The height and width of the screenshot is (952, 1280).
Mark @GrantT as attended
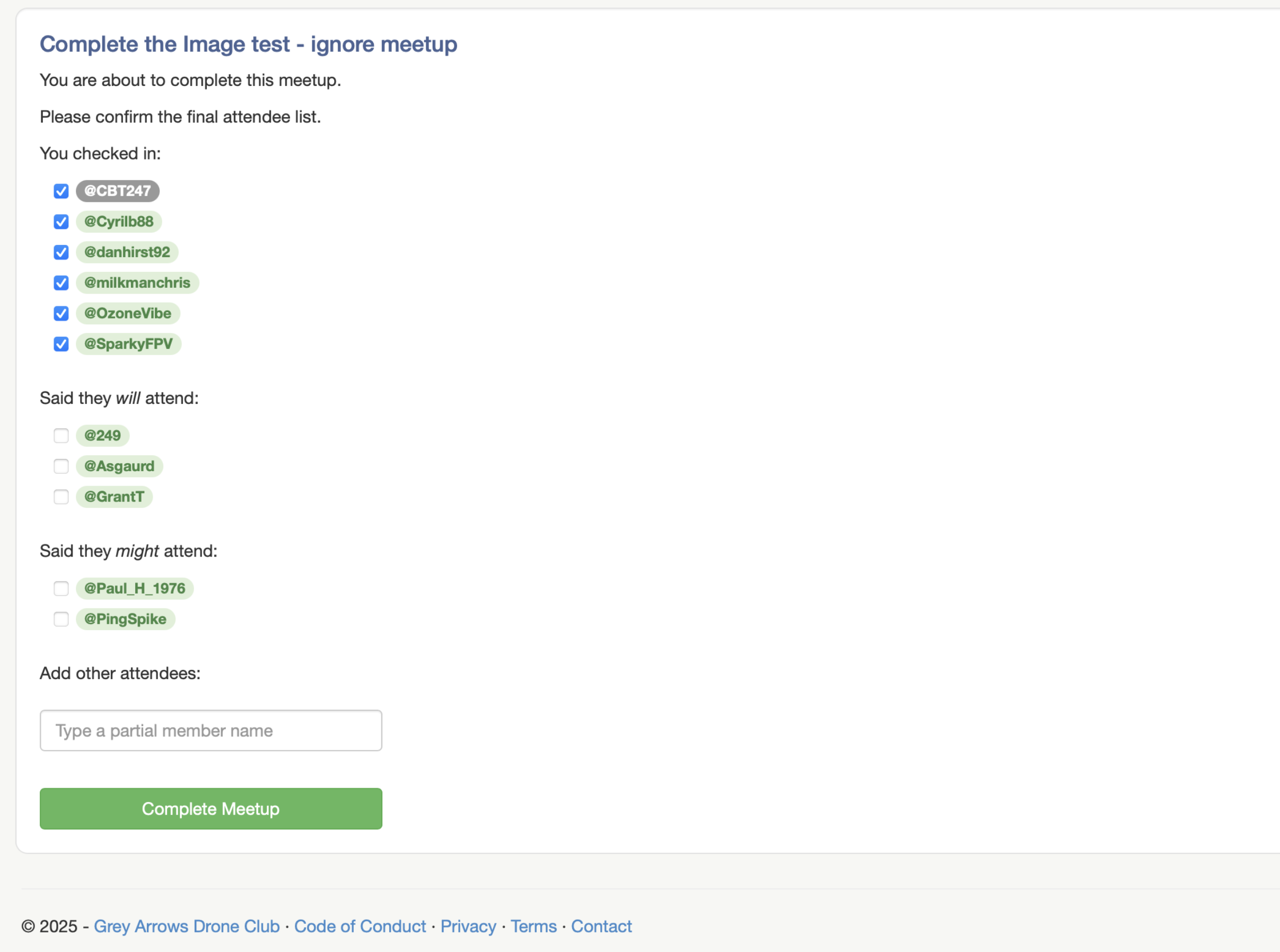tap(61, 497)
